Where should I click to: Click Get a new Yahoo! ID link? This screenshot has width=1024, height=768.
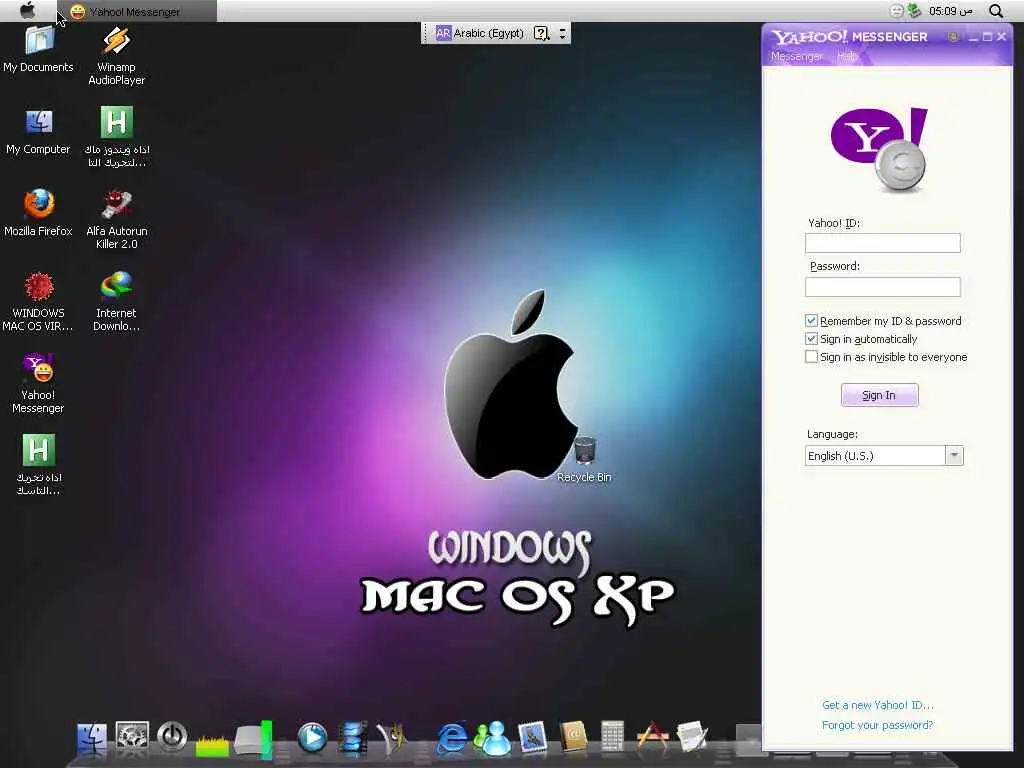(x=878, y=705)
